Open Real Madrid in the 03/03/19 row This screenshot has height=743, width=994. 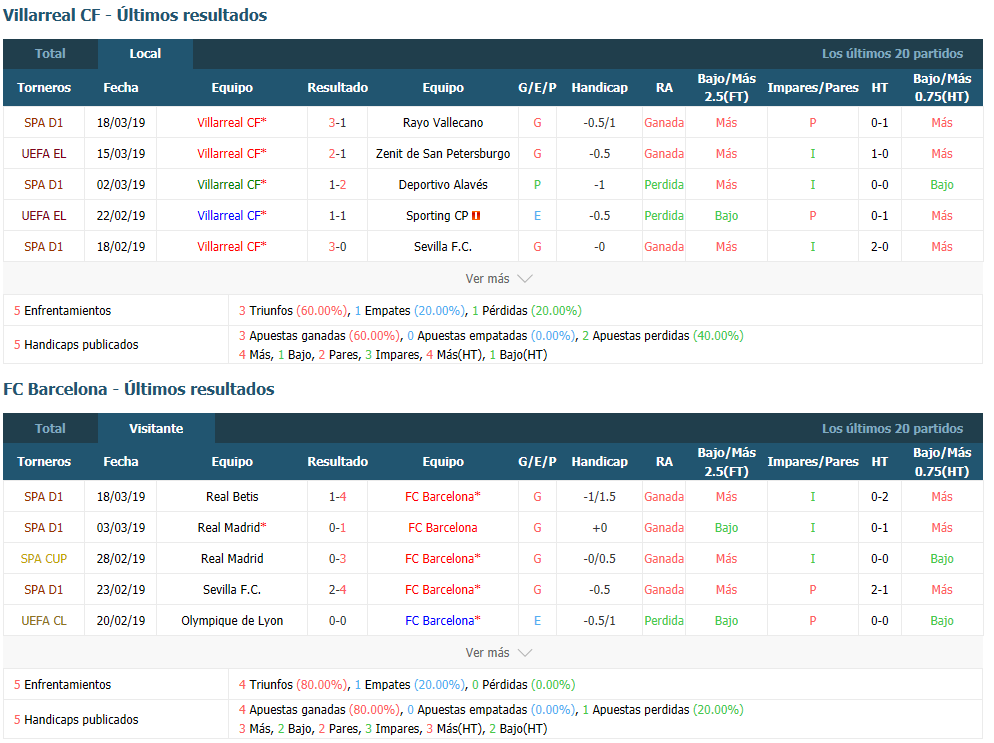(x=228, y=527)
